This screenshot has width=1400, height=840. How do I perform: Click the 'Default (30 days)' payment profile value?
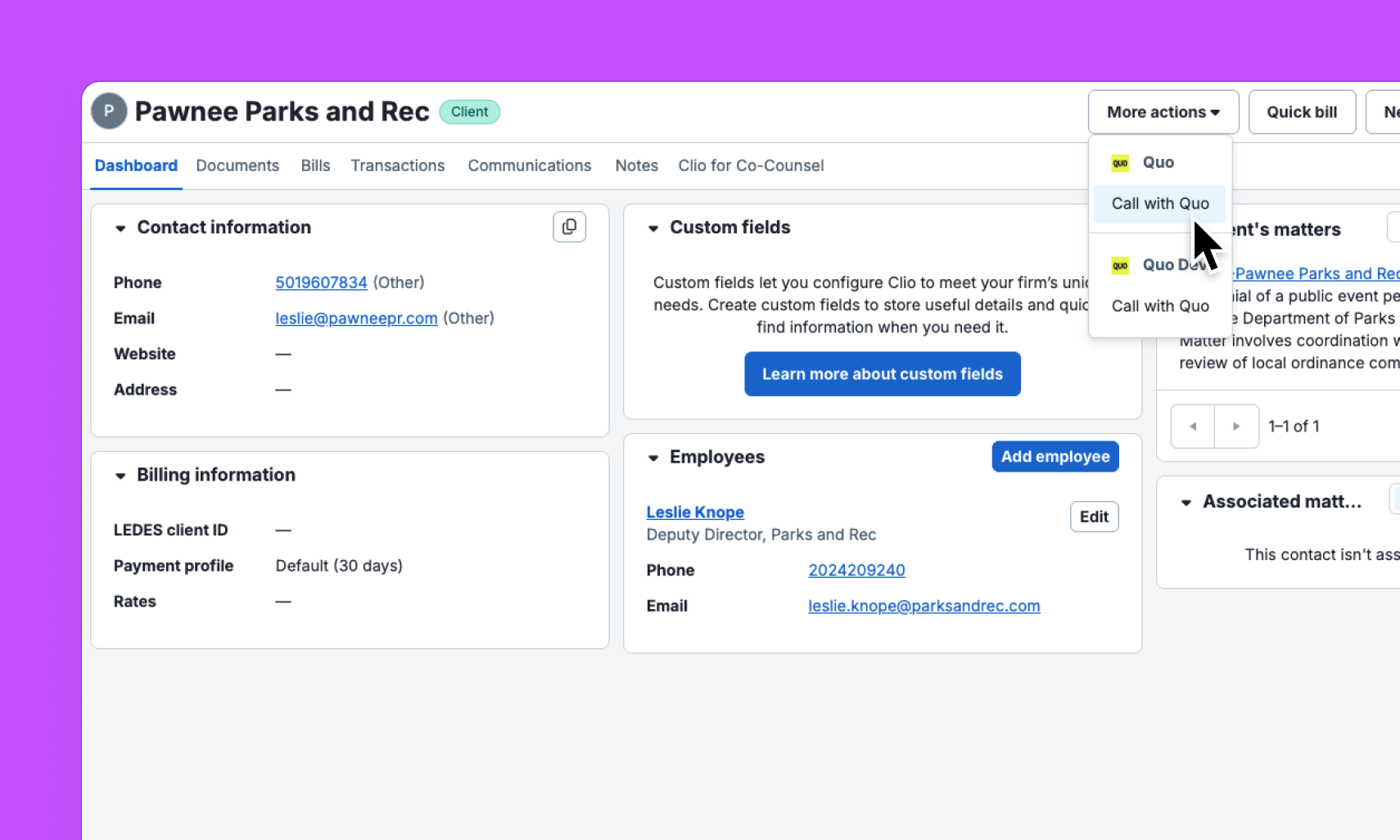339,566
